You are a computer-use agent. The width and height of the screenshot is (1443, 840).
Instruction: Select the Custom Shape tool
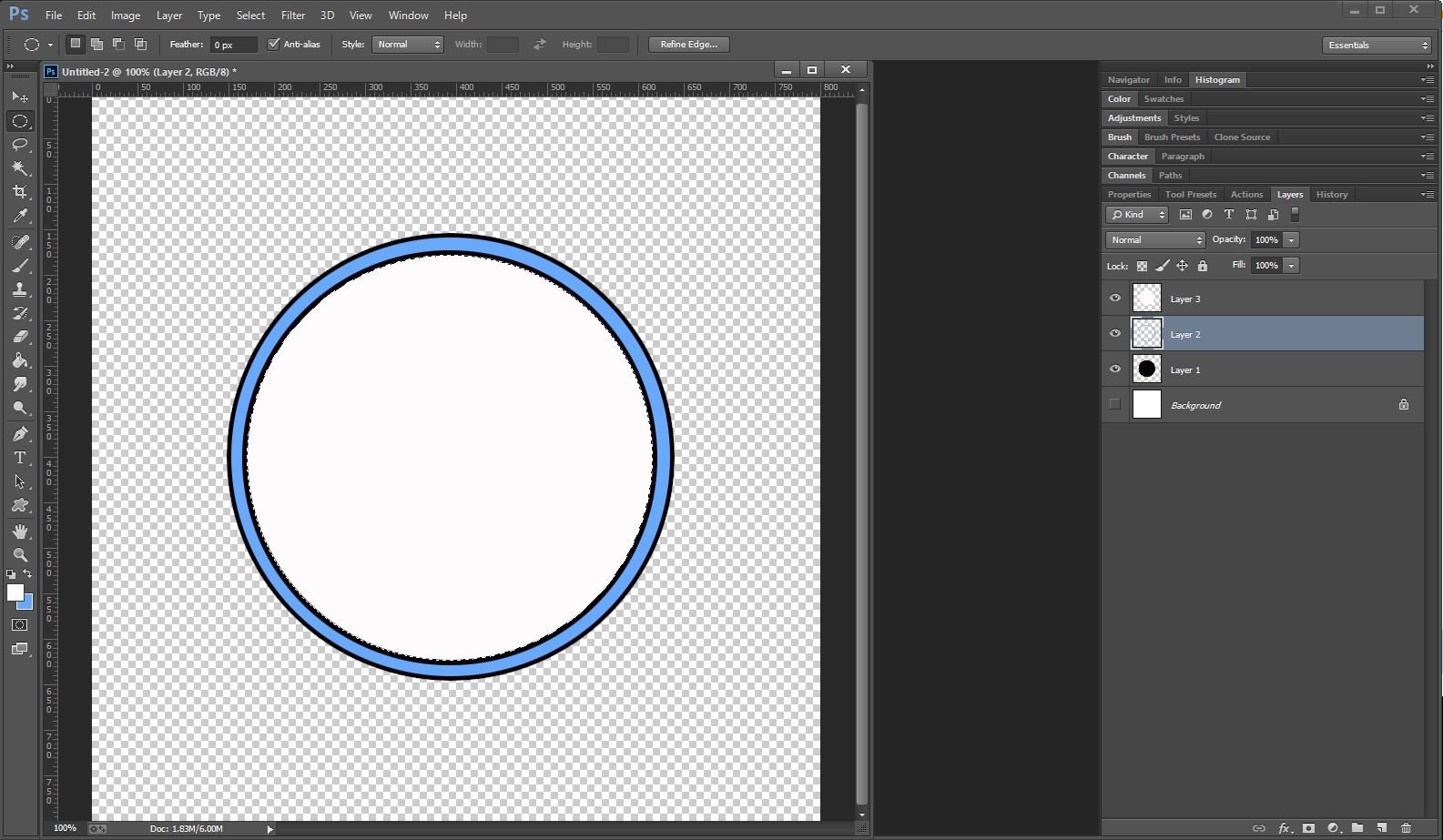pyautogui.click(x=20, y=505)
